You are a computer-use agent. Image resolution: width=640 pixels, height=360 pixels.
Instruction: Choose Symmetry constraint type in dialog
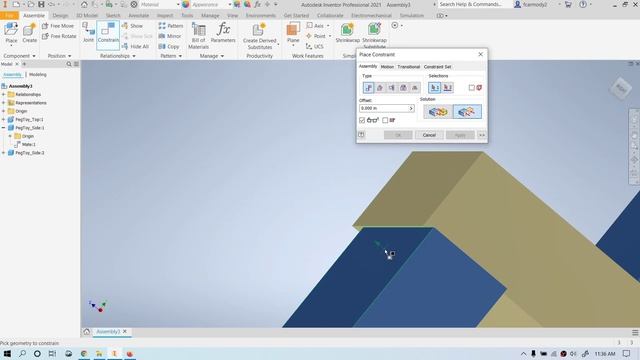pyautogui.click(x=415, y=88)
